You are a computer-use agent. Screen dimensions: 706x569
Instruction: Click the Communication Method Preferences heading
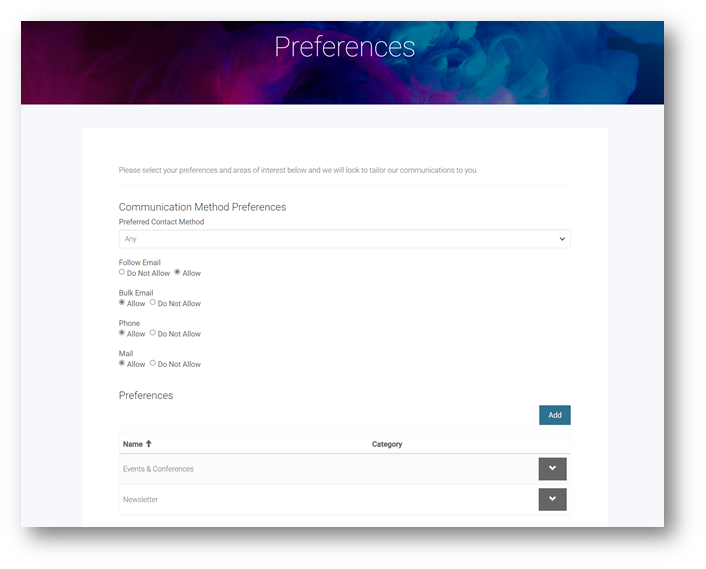tap(202, 207)
